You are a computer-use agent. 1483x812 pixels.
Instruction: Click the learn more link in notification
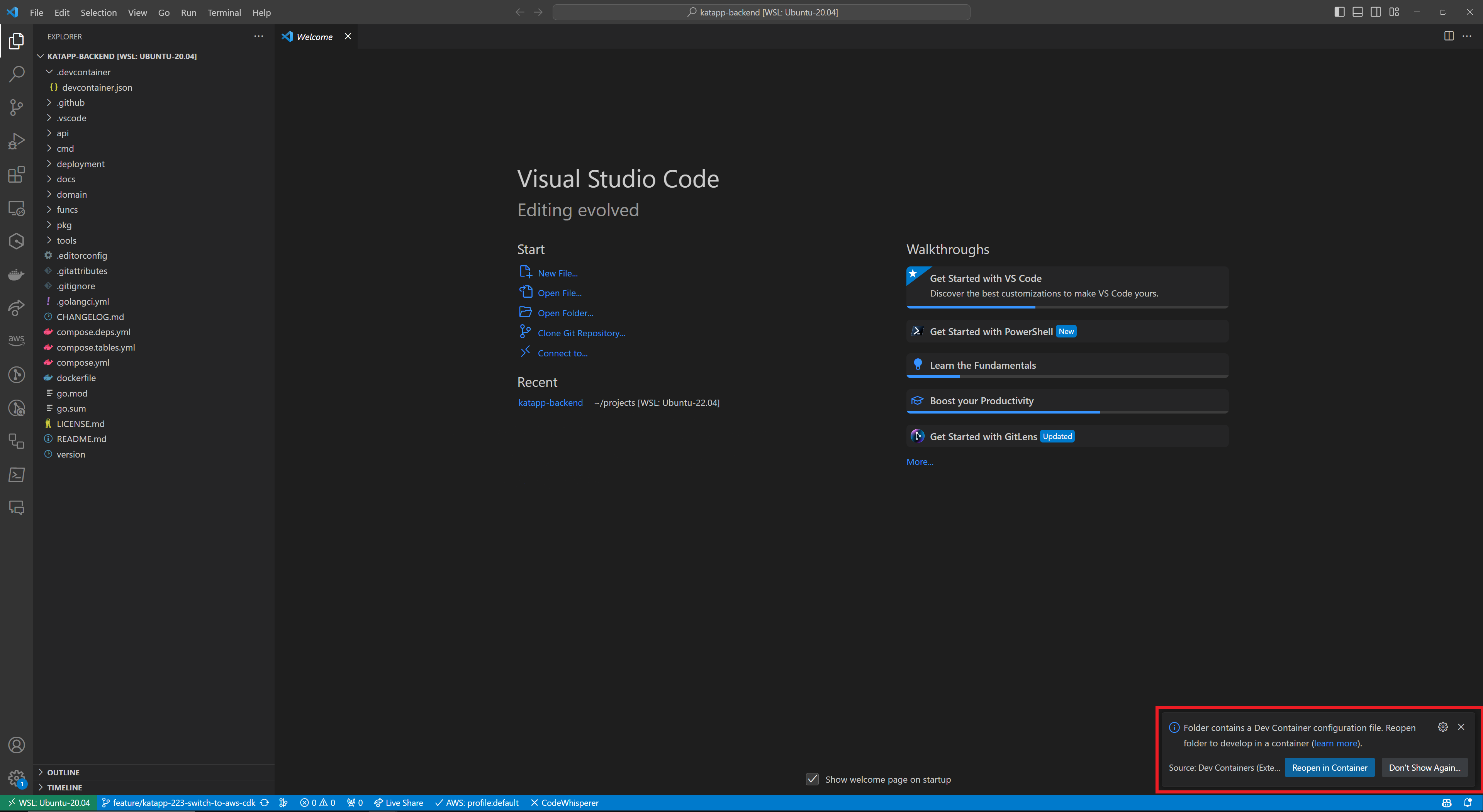(x=1336, y=743)
